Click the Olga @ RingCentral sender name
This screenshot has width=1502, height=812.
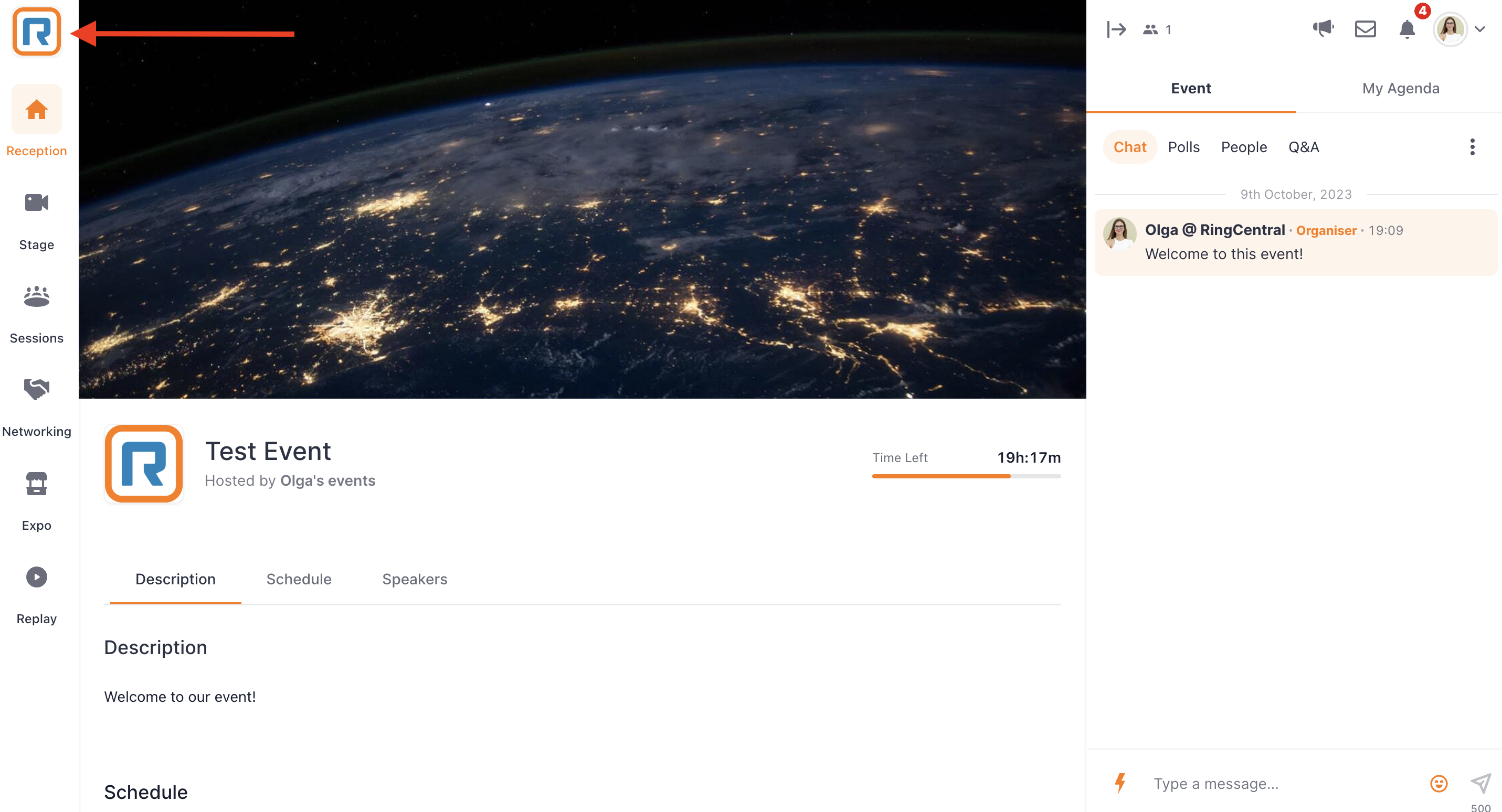[1214, 230]
